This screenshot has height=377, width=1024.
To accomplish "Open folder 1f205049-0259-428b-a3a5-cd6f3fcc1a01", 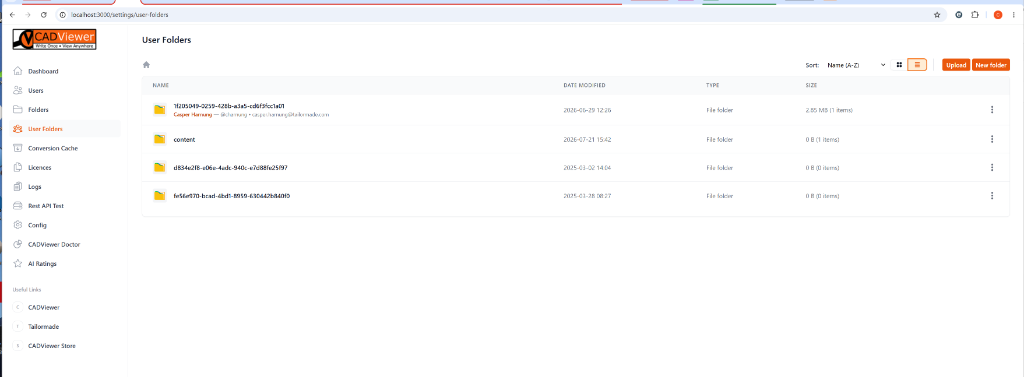I will pos(229,105).
